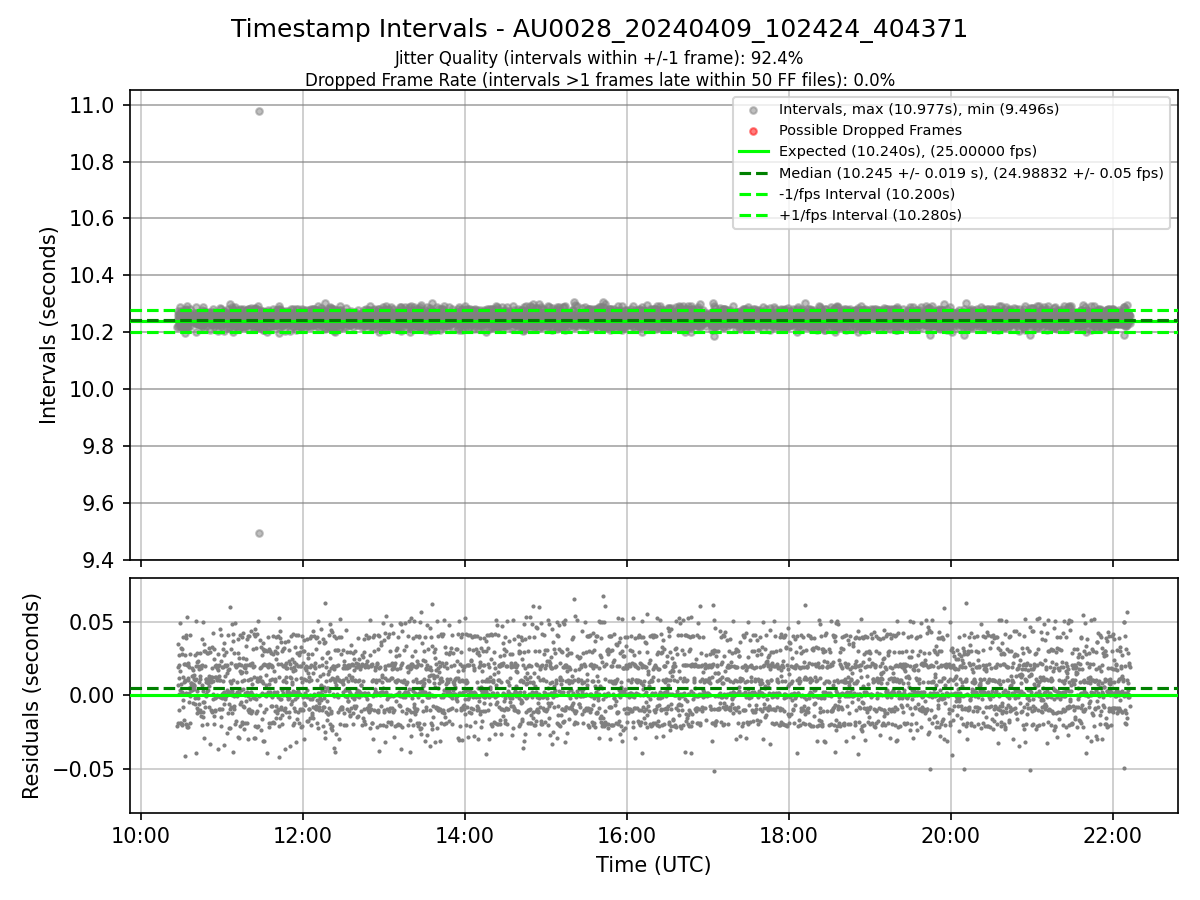Click the '18:00' x-axis tick label
The height and width of the screenshot is (900, 1200).
789,834
